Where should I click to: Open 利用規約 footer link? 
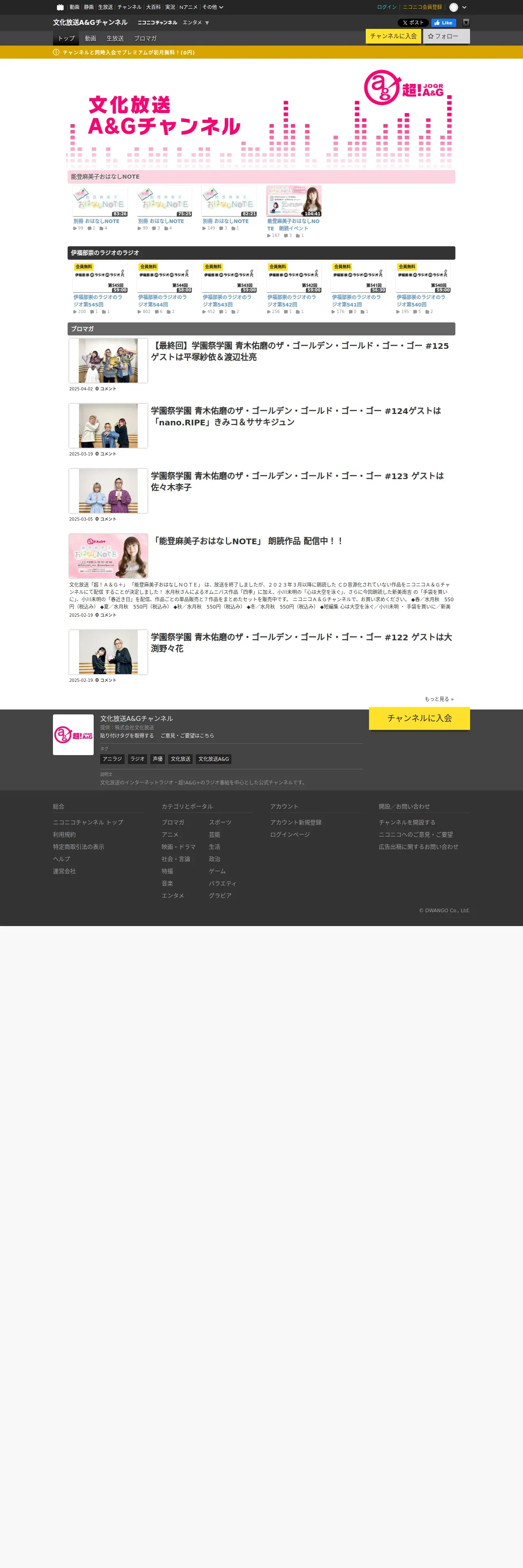64,834
